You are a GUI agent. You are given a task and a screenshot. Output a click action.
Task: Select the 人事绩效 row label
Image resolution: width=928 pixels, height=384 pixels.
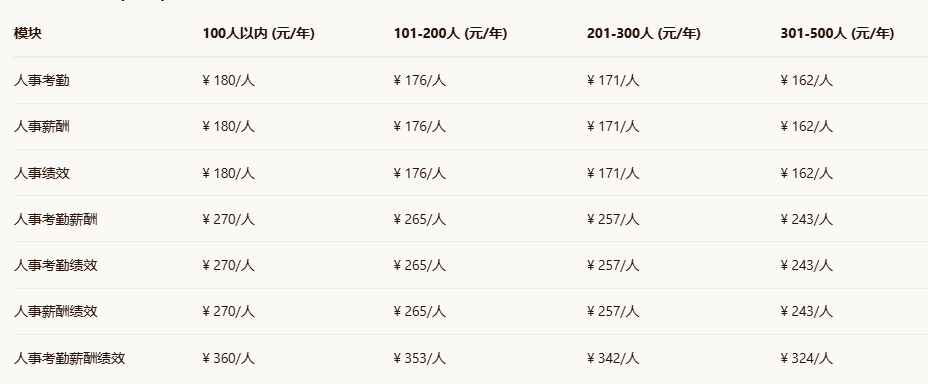coord(41,173)
